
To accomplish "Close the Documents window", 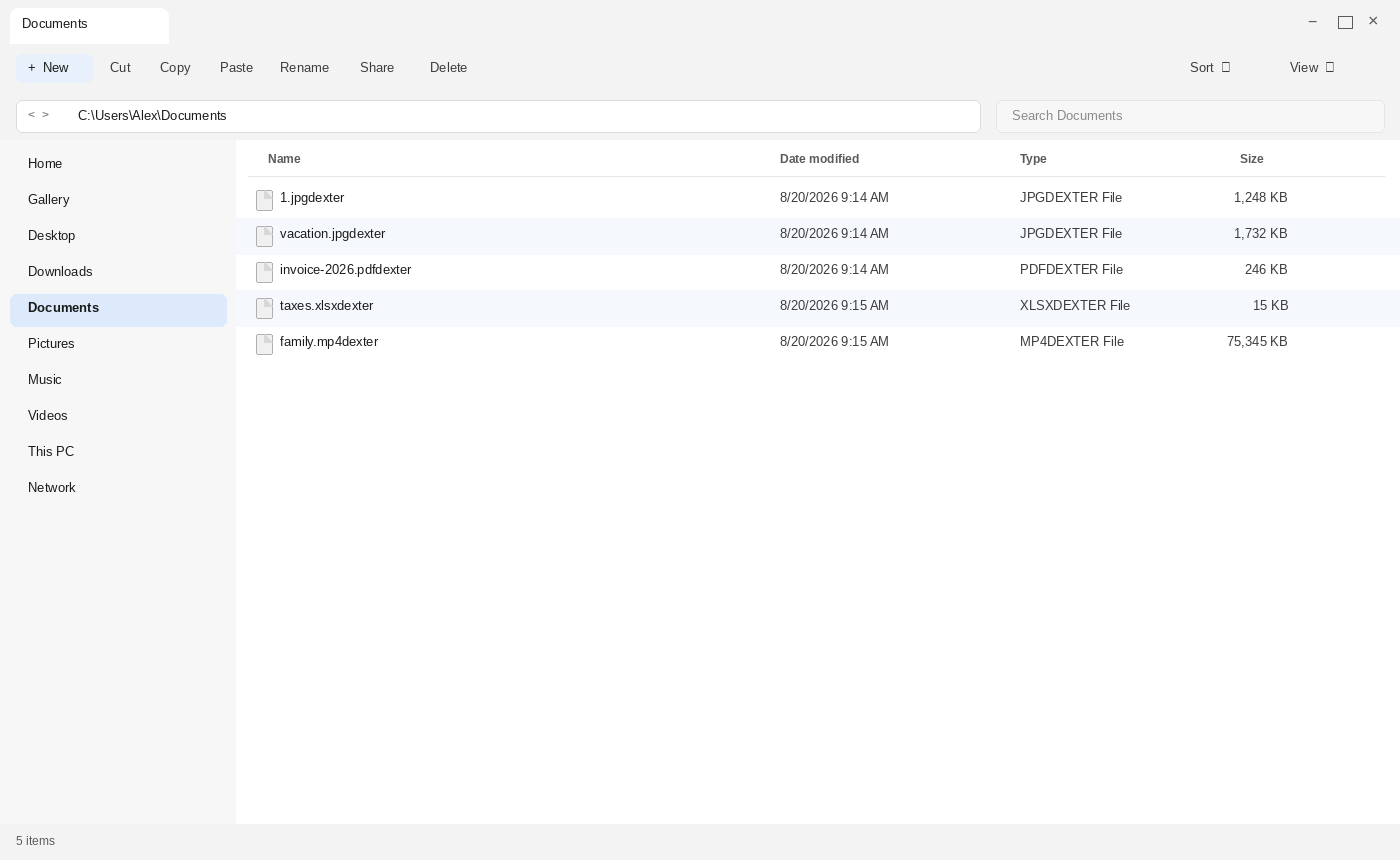I will point(1373,21).
